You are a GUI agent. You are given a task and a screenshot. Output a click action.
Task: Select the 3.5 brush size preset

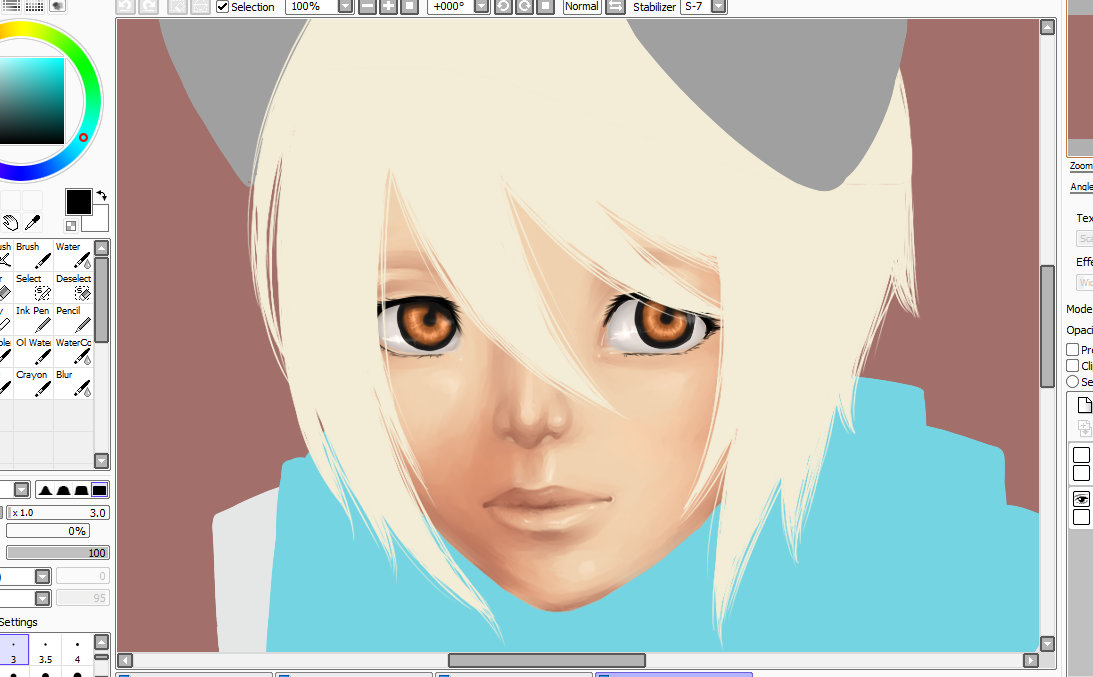pyautogui.click(x=45, y=652)
